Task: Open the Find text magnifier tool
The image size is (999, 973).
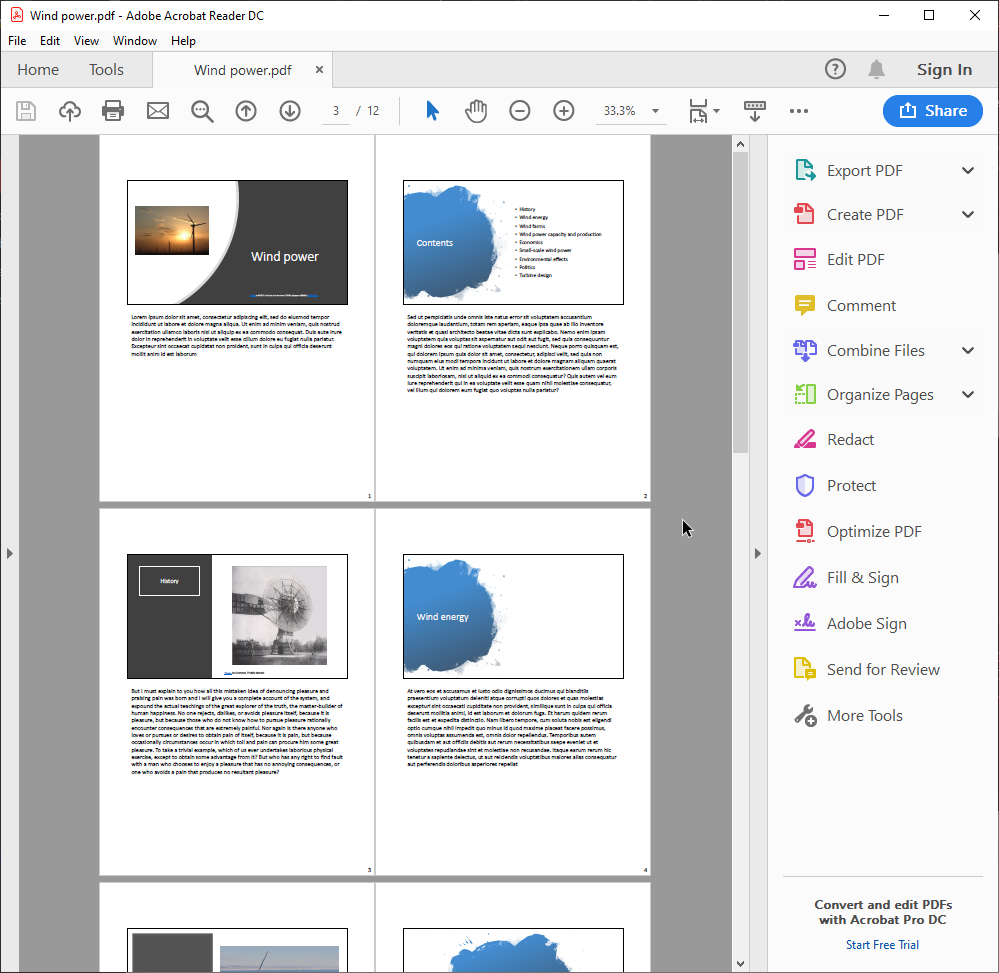Action: (202, 111)
